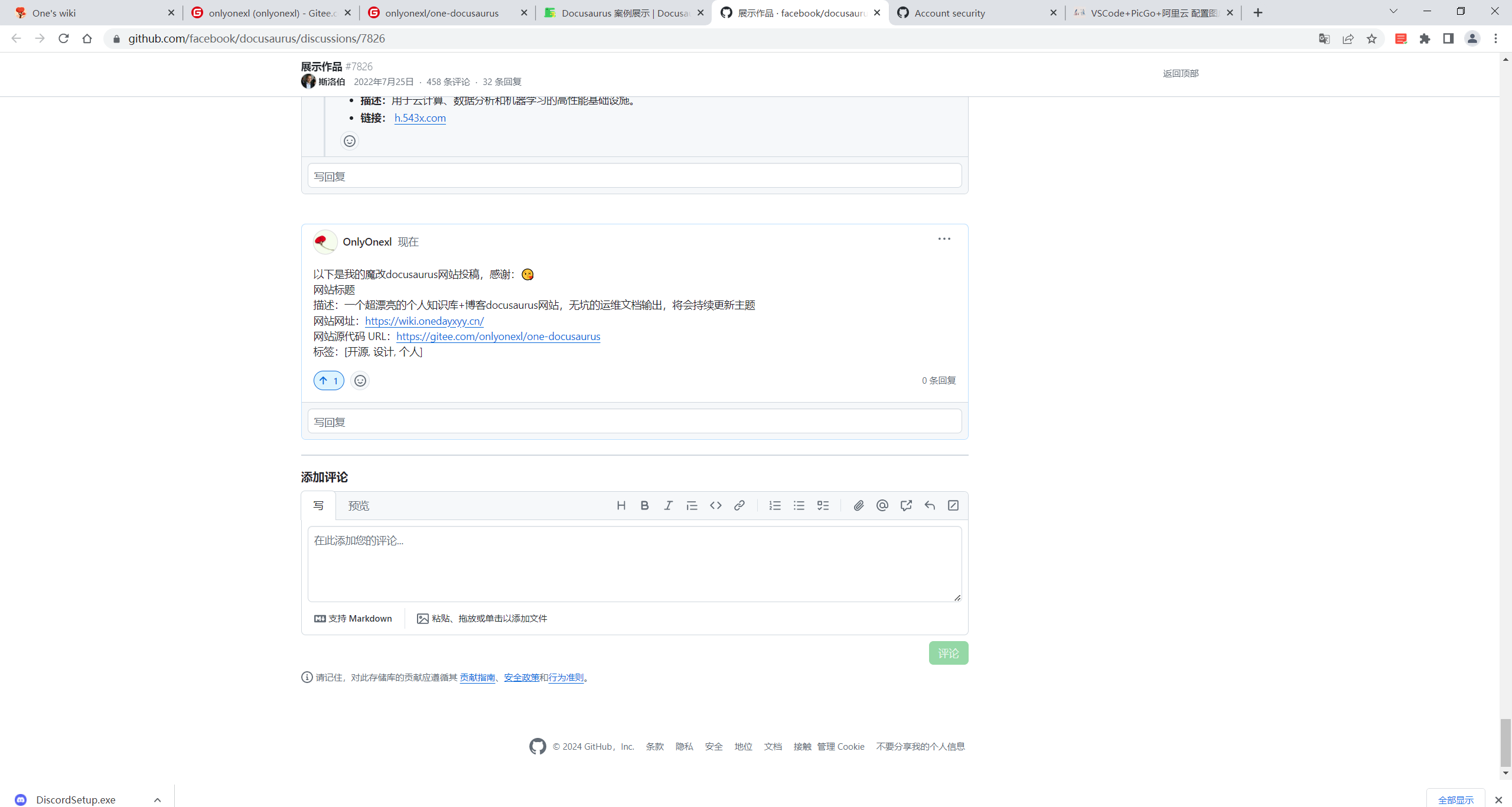Viewport: 1512px width, 807px height.
Task: Submit with the green 评论 button
Action: click(949, 653)
